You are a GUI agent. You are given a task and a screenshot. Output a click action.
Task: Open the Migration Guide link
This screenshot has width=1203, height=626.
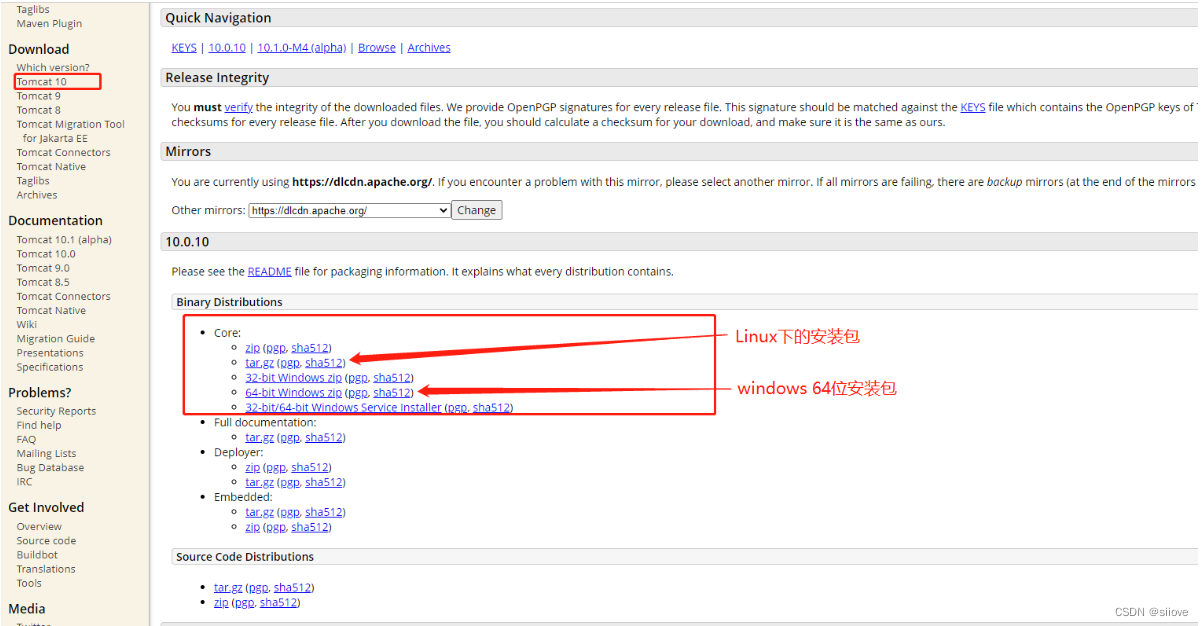click(55, 339)
